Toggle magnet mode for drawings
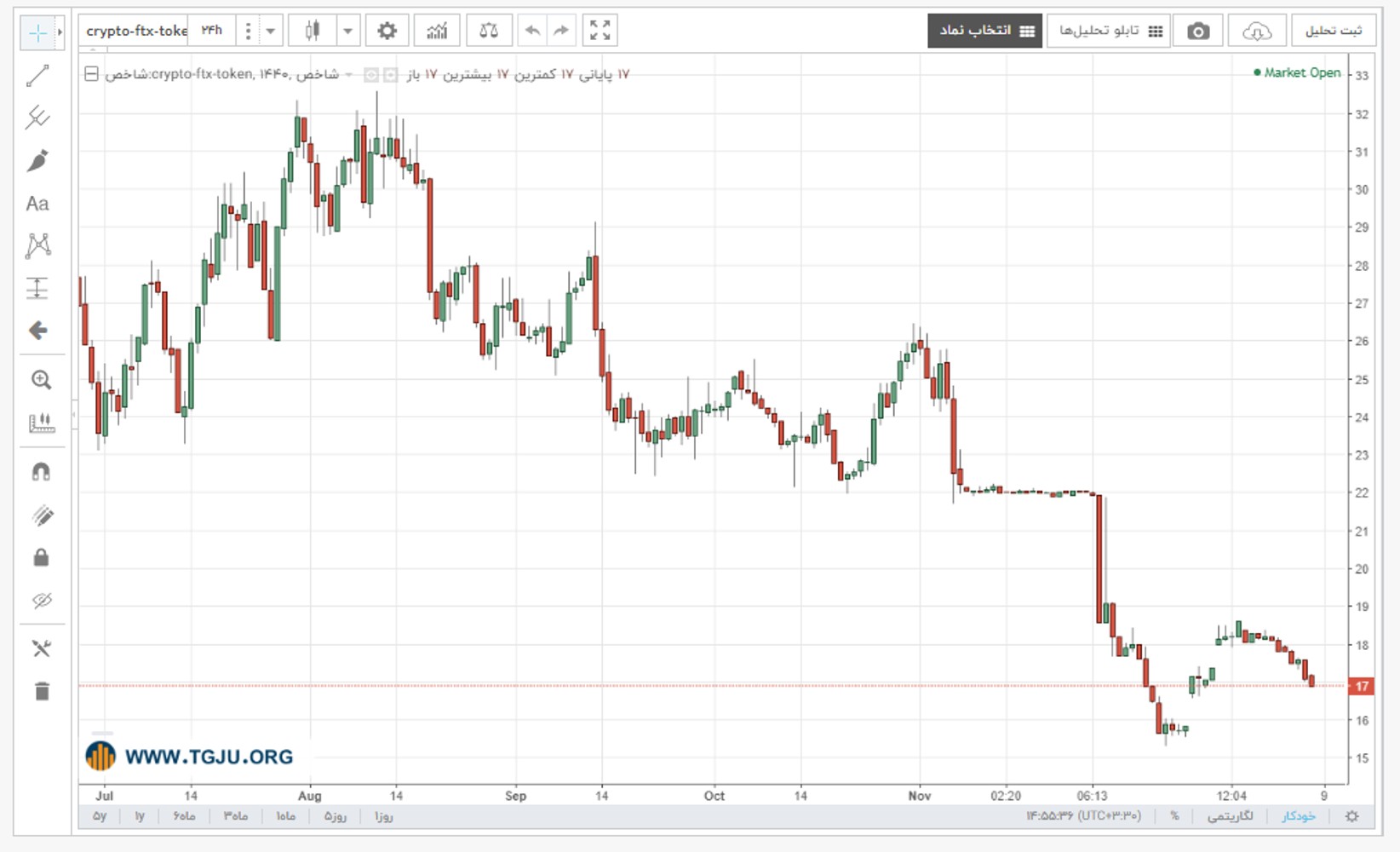Image resolution: width=1400 pixels, height=852 pixels. tap(41, 472)
